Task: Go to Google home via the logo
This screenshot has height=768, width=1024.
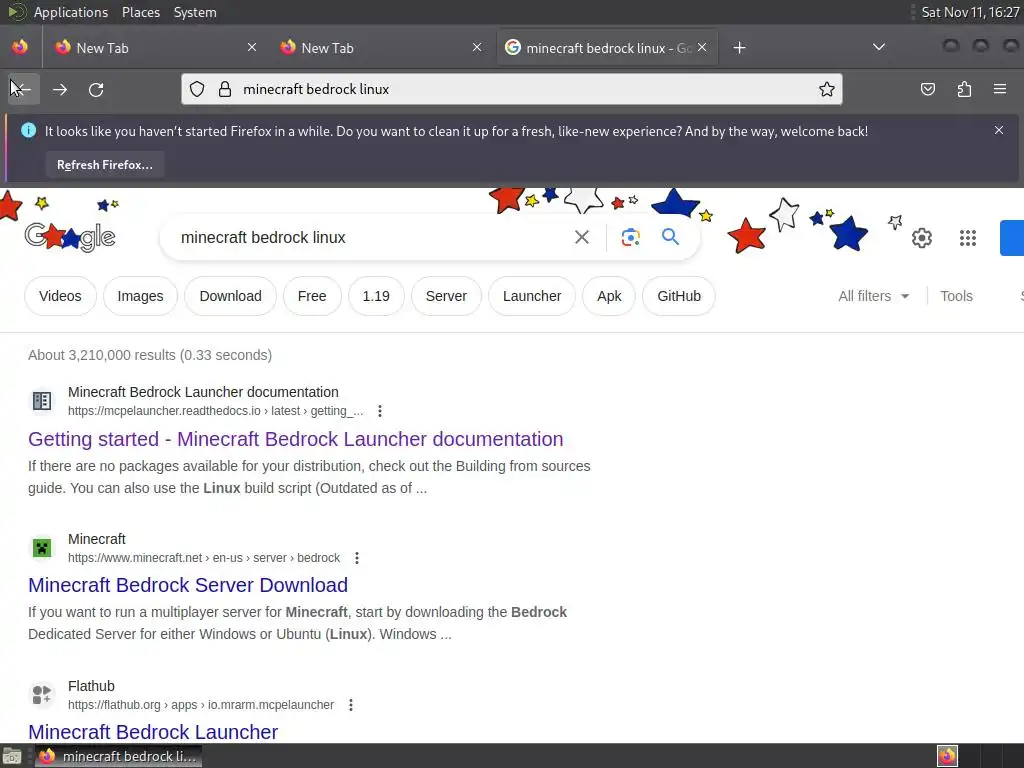Action: (70, 236)
